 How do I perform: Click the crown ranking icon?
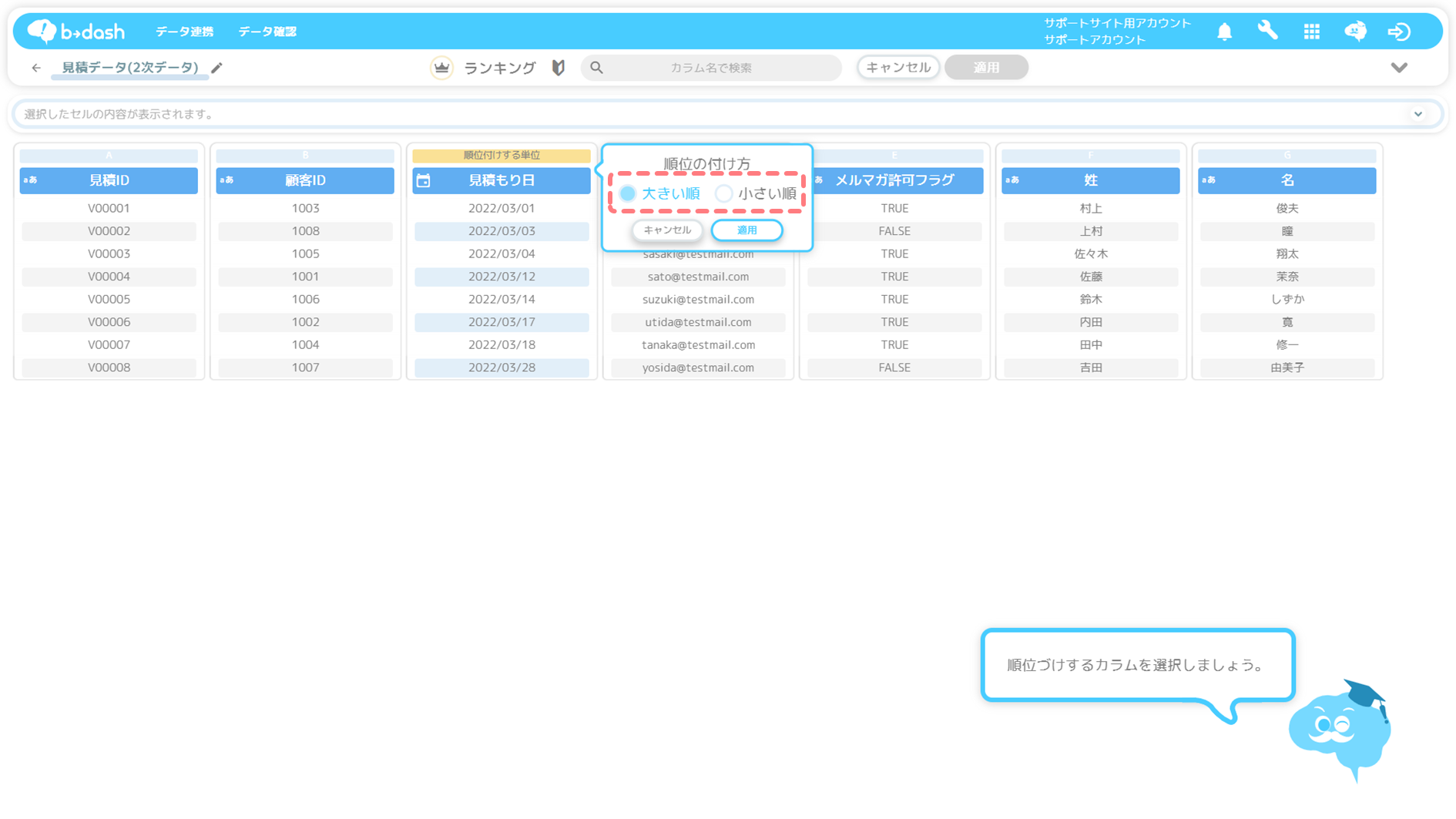pyautogui.click(x=441, y=68)
